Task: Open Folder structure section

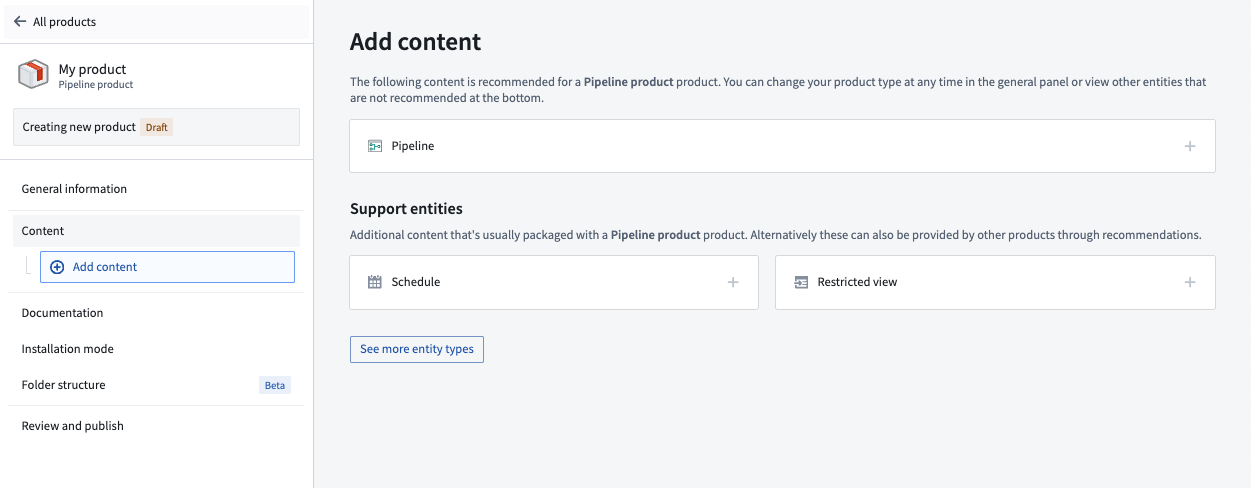Action: point(156,385)
